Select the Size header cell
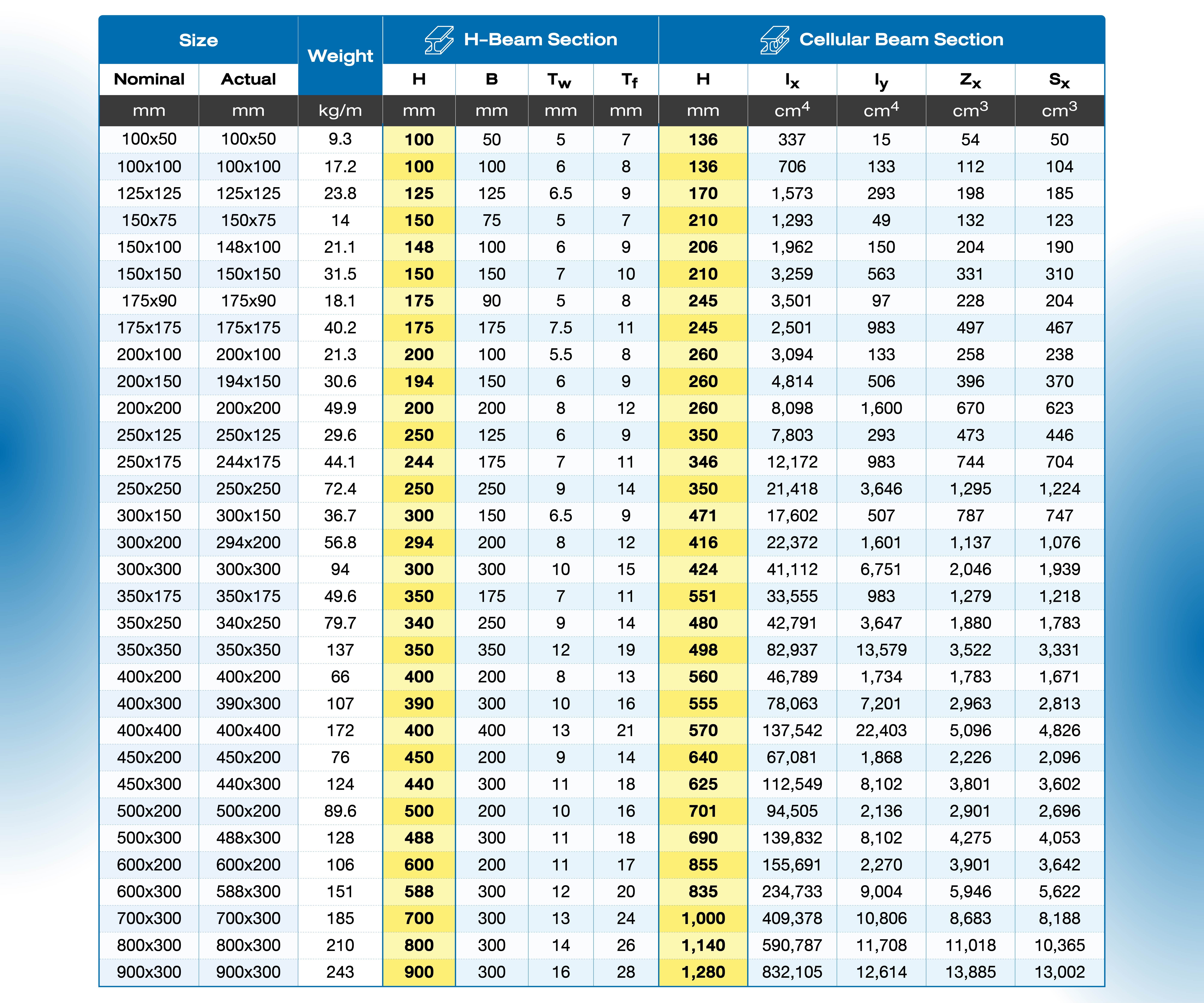1204x1003 pixels. (198, 40)
